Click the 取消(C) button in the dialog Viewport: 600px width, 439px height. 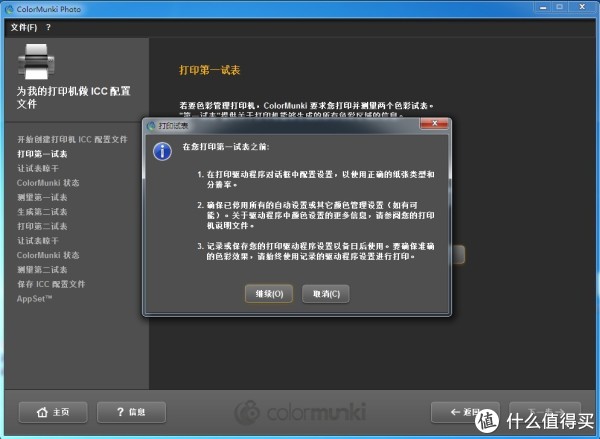point(326,294)
